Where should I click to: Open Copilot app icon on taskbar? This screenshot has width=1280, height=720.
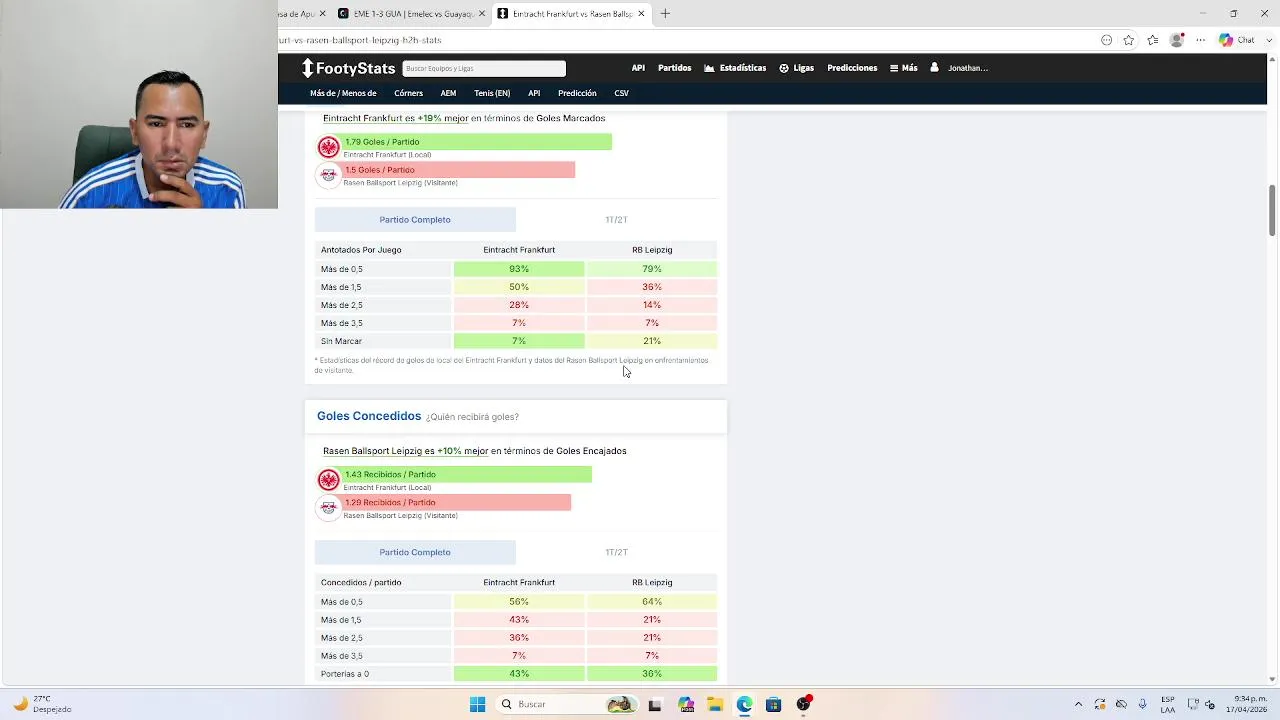click(x=686, y=704)
